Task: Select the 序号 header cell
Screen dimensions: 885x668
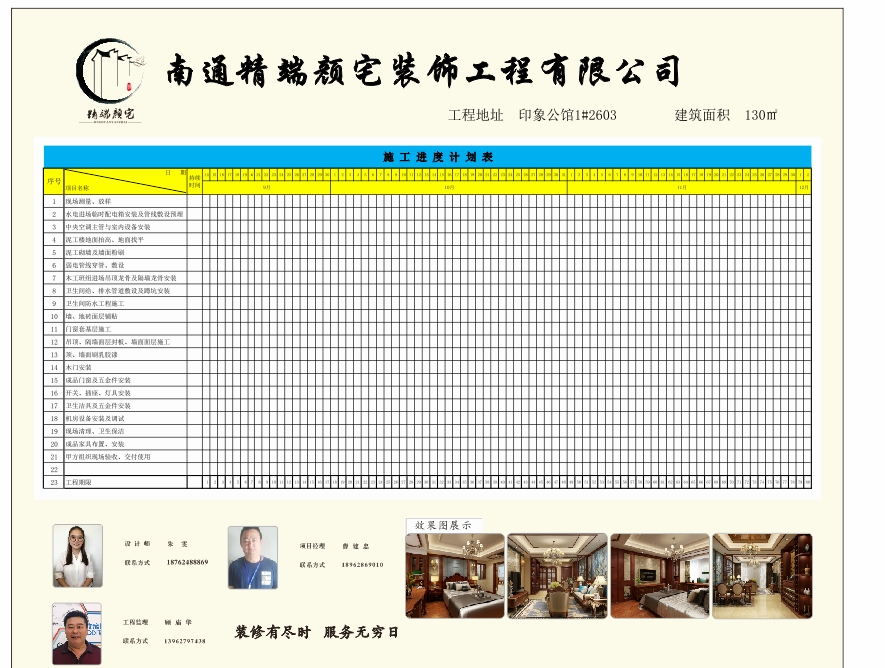Action: click(54, 181)
